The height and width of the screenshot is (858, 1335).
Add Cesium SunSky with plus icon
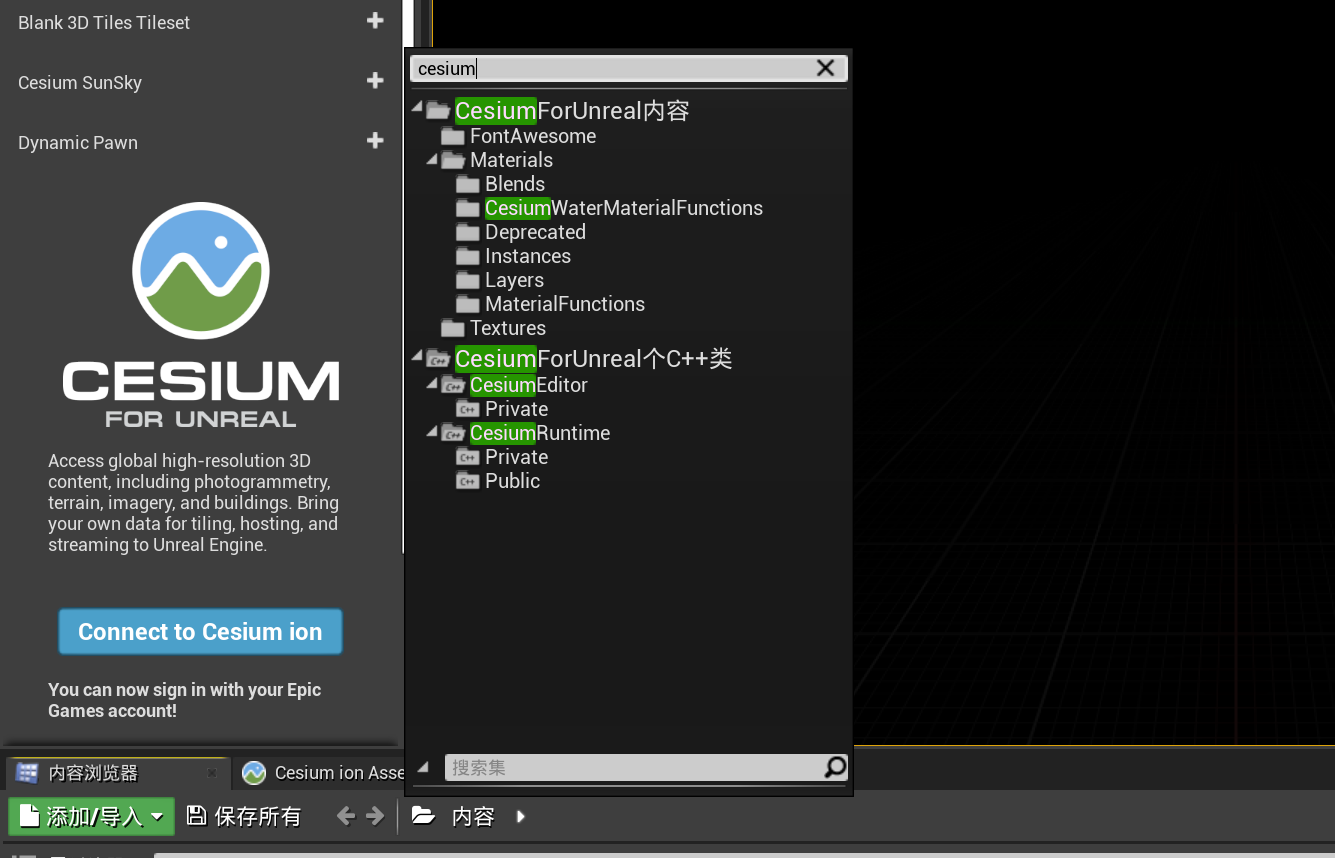375,81
